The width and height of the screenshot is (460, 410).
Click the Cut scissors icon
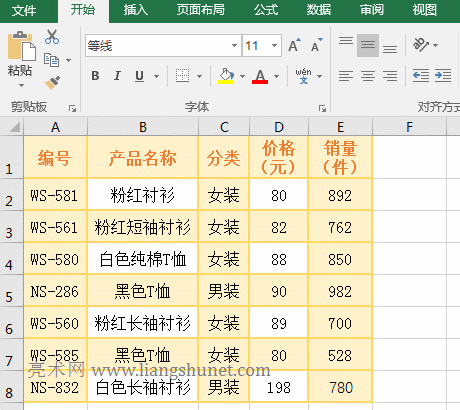pyautogui.click(x=52, y=37)
